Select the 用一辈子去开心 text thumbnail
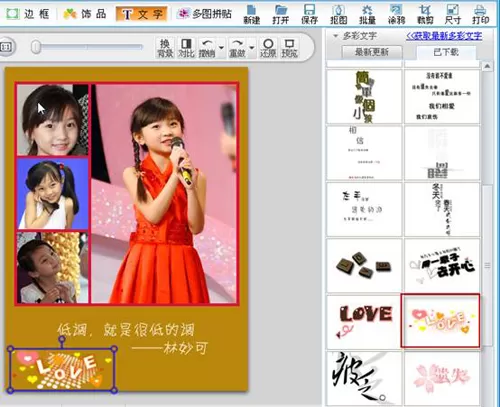Image resolution: width=500 pixels, height=407 pixels. coord(442,265)
